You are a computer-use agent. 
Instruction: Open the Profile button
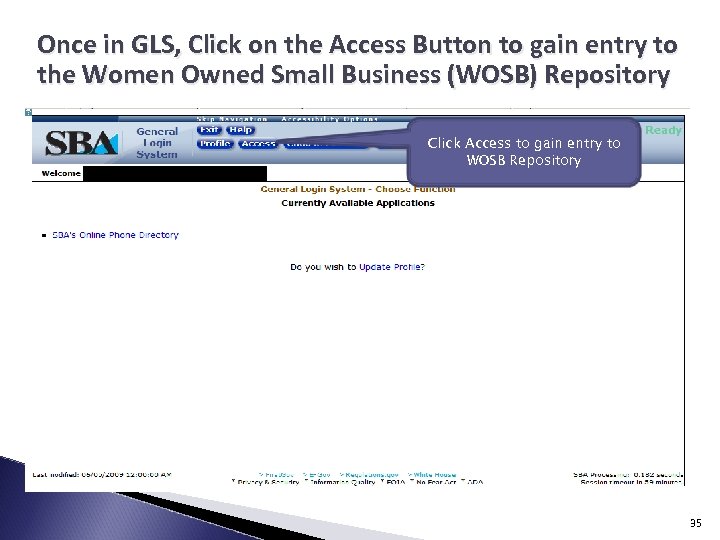click(215, 144)
